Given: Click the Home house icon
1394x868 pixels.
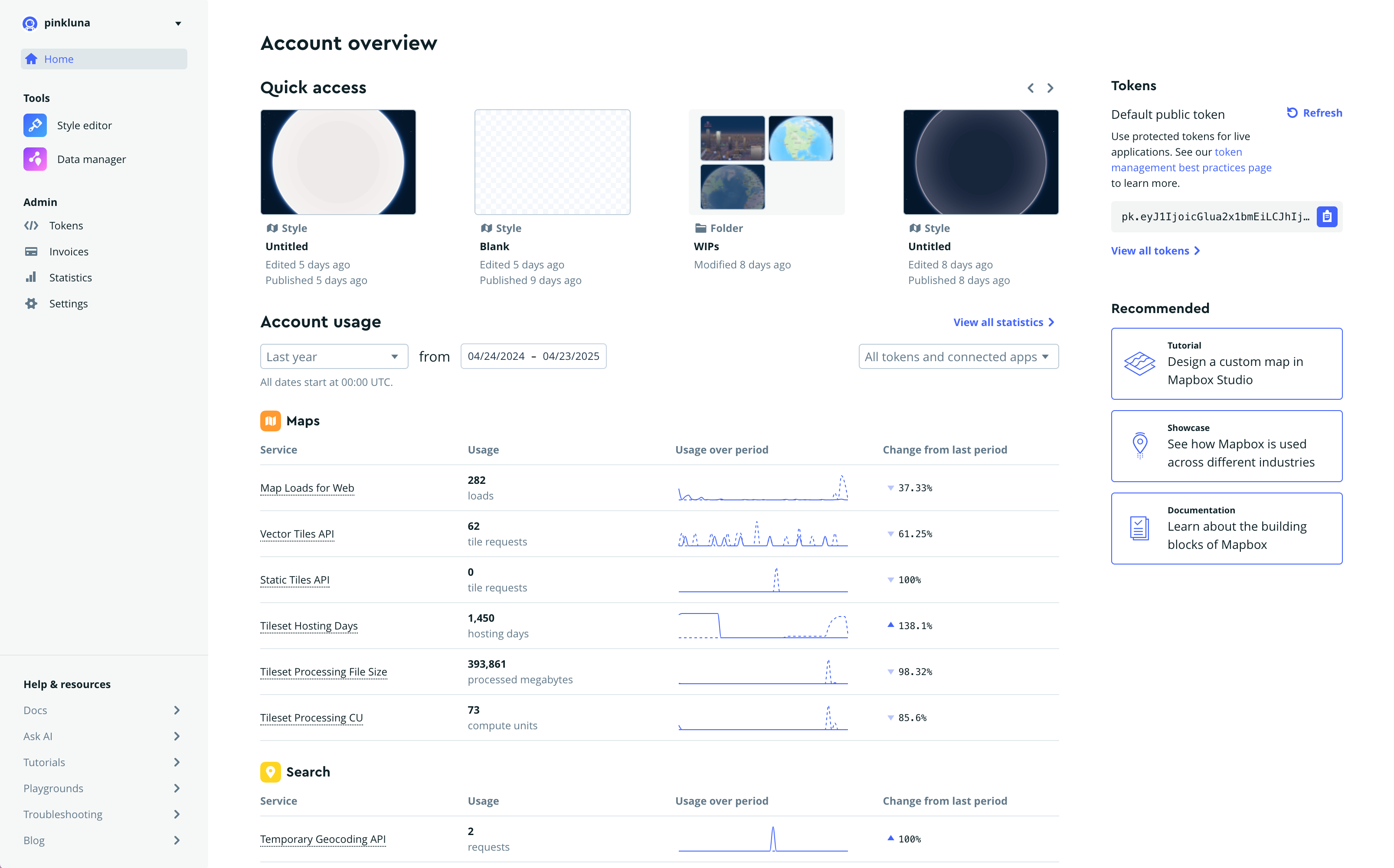Looking at the screenshot, I should click(x=32, y=59).
